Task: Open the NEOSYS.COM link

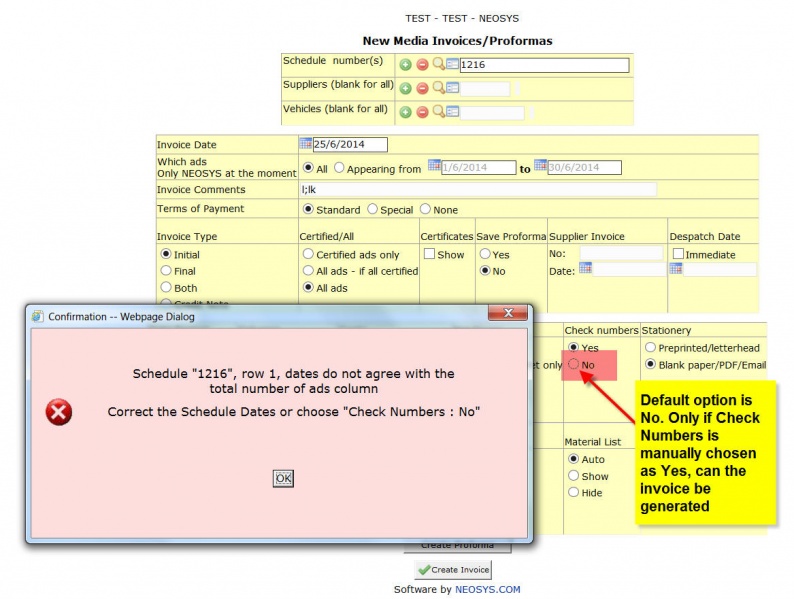Action: click(x=488, y=589)
